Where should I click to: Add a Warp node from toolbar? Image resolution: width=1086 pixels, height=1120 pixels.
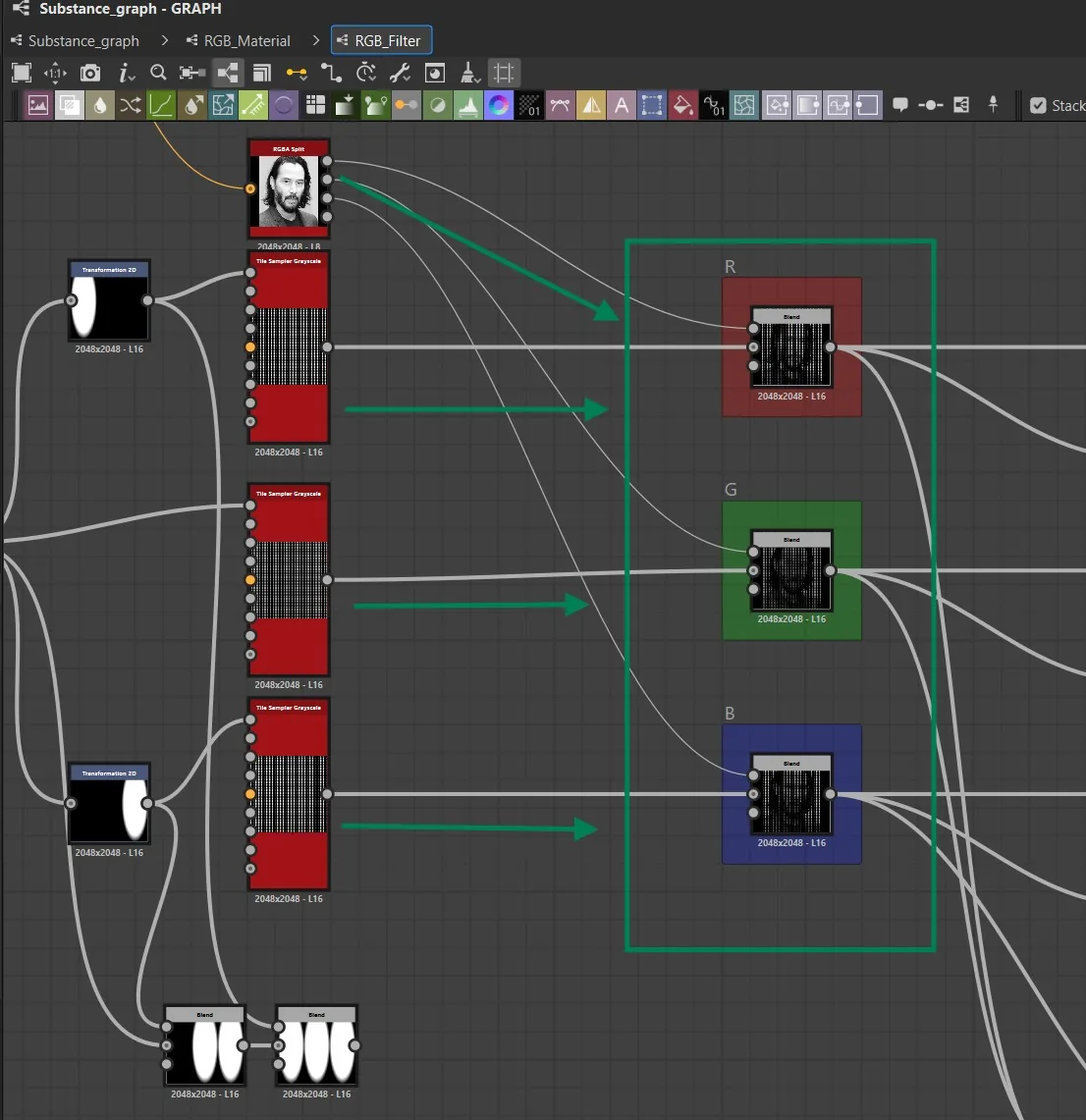click(x=744, y=106)
